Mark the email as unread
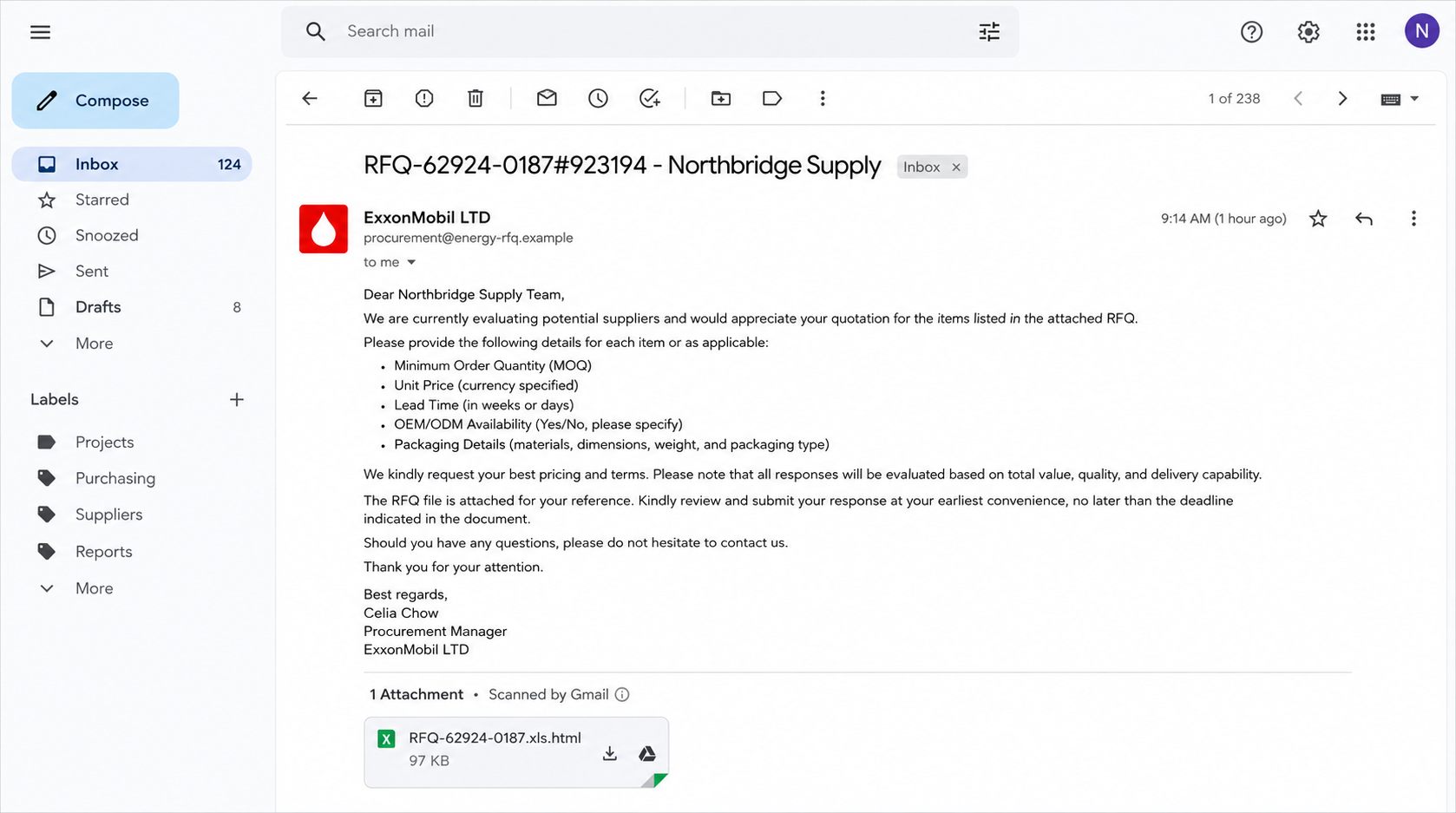 point(547,98)
